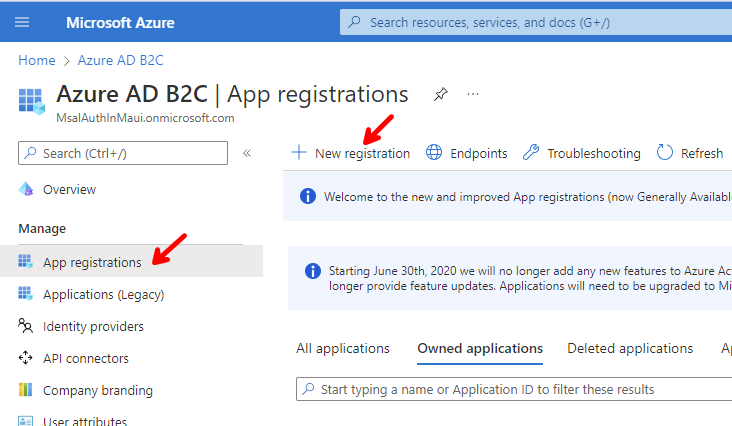732x426 pixels.
Task: Click the Applications (Legacy) icon
Action: pyautogui.click(x=25, y=294)
